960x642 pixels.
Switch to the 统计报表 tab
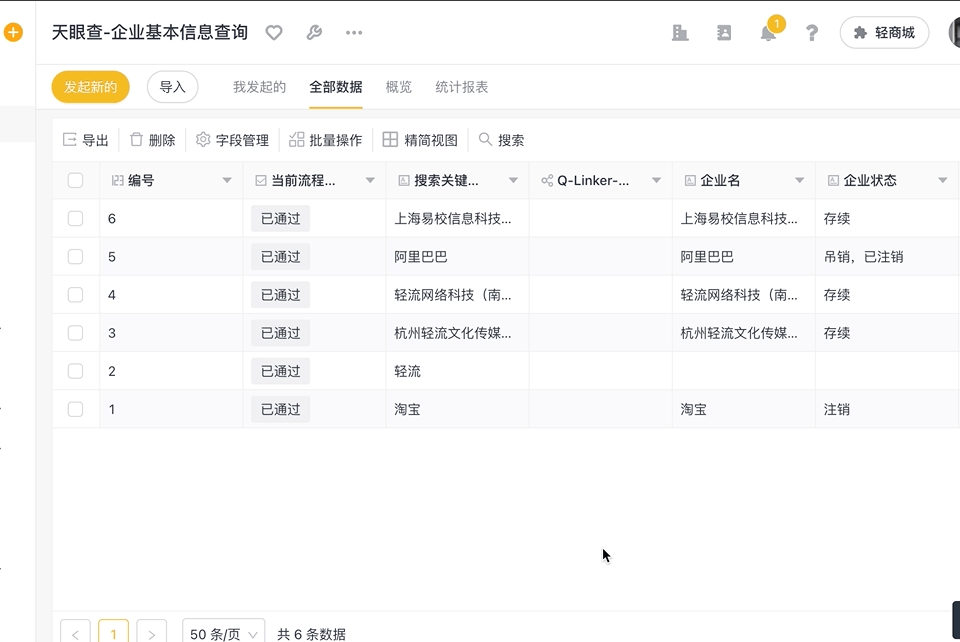[462, 87]
